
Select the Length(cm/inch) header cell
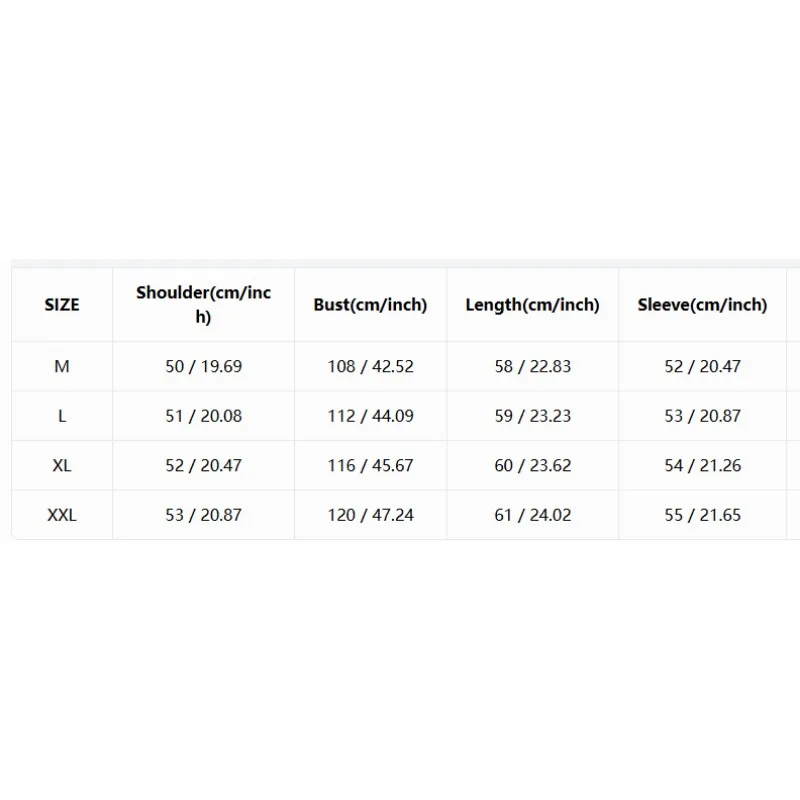click(533, 305)
